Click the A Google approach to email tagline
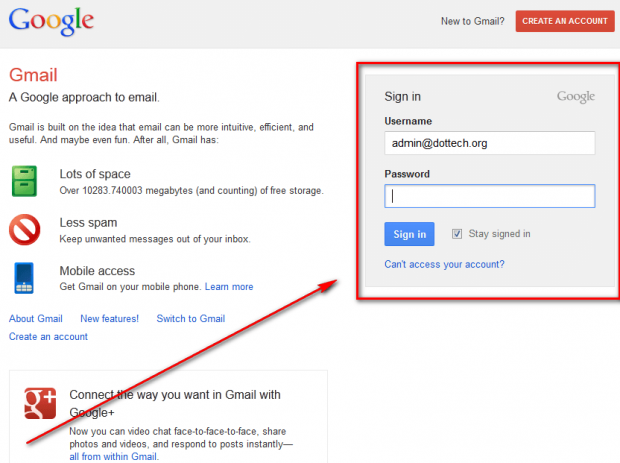 point(84,97)
